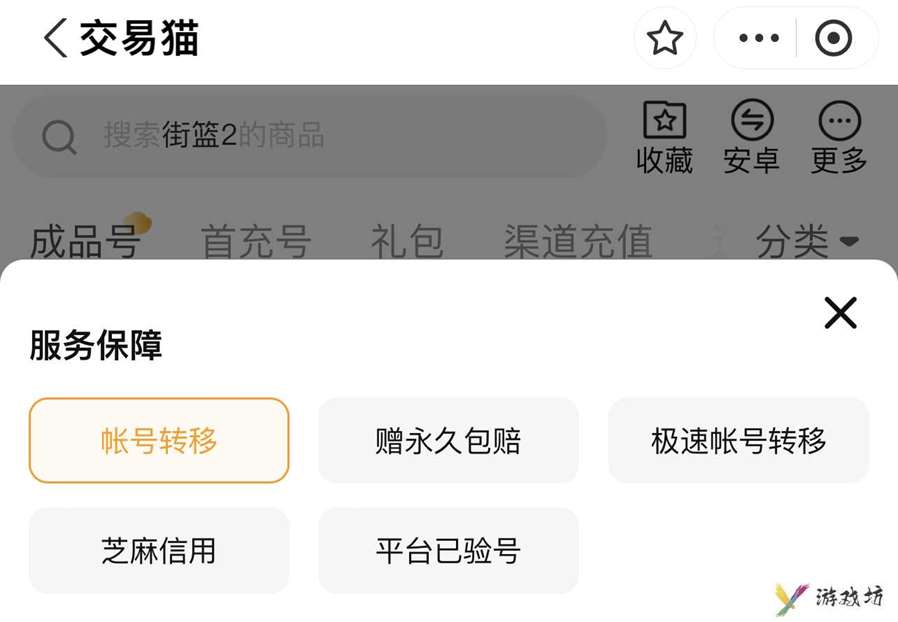The image size is (898, 622).
Task: Open the 礼包 tab
Action: pos(407,241)
